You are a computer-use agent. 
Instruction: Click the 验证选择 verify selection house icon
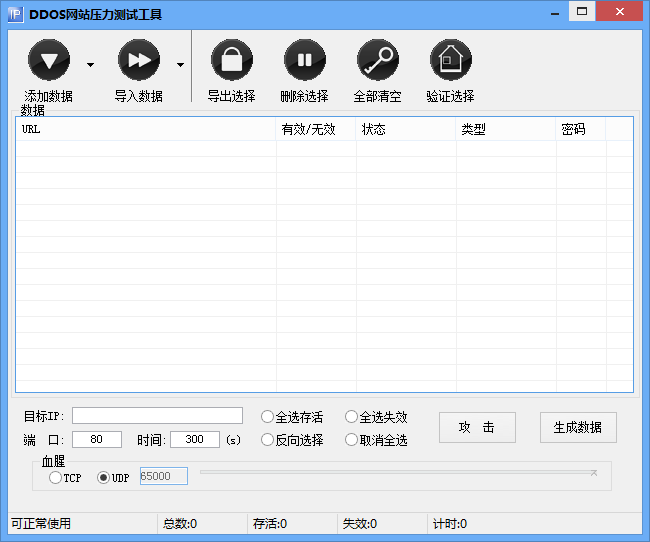pos(451,60)
